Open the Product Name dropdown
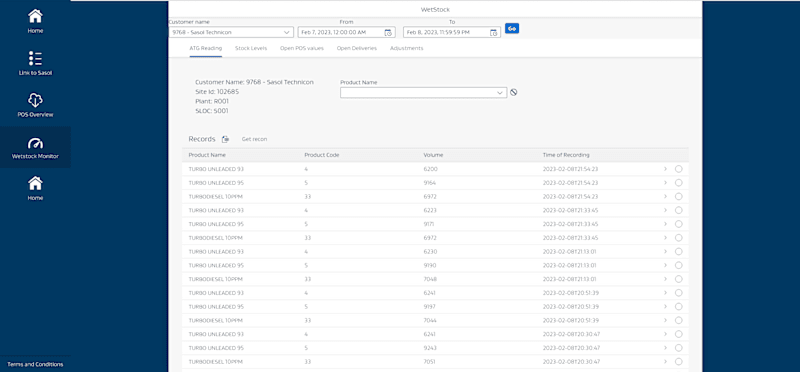This screenshot has width=800, height=372. 423,92
